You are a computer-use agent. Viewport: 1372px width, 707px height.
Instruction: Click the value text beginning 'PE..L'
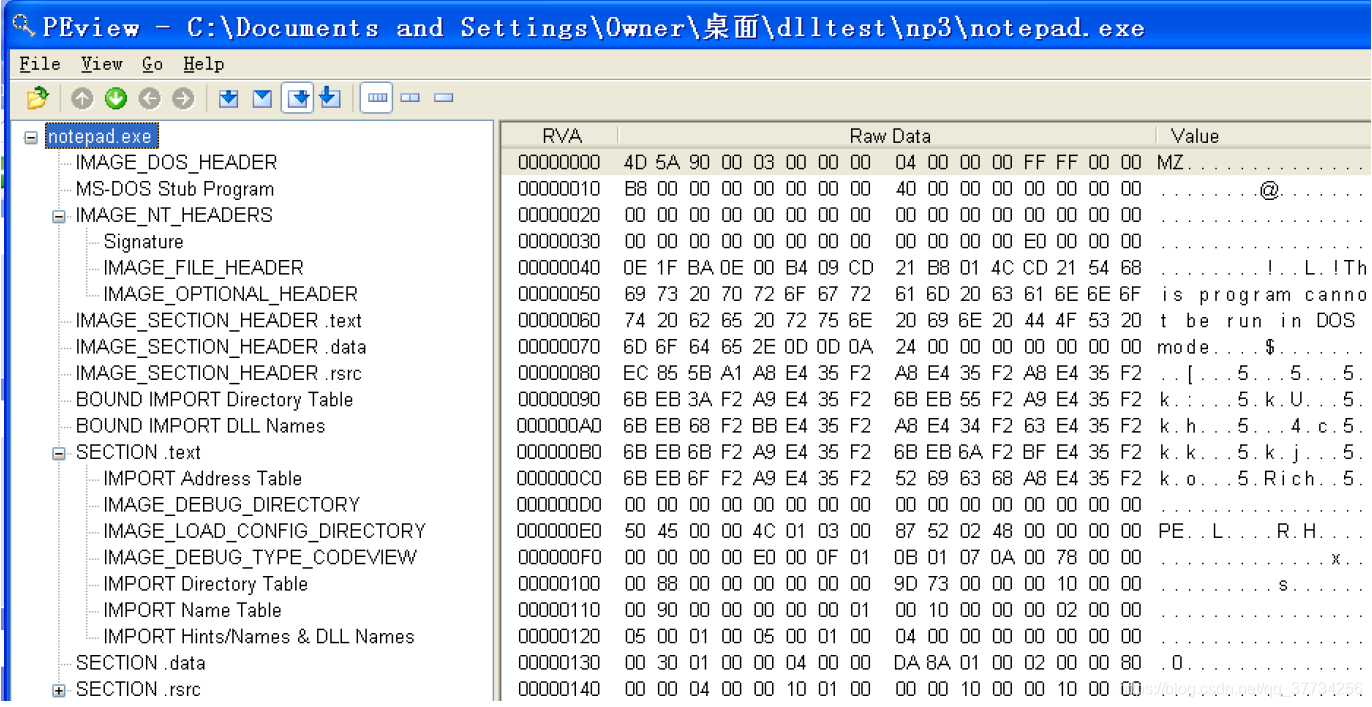click(1263, 531)
